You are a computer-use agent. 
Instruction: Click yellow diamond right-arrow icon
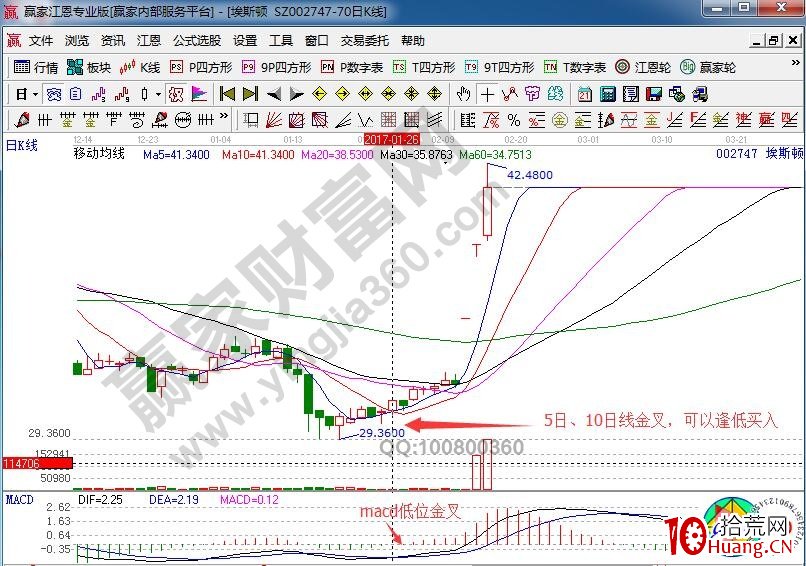[x=342, y=94]
